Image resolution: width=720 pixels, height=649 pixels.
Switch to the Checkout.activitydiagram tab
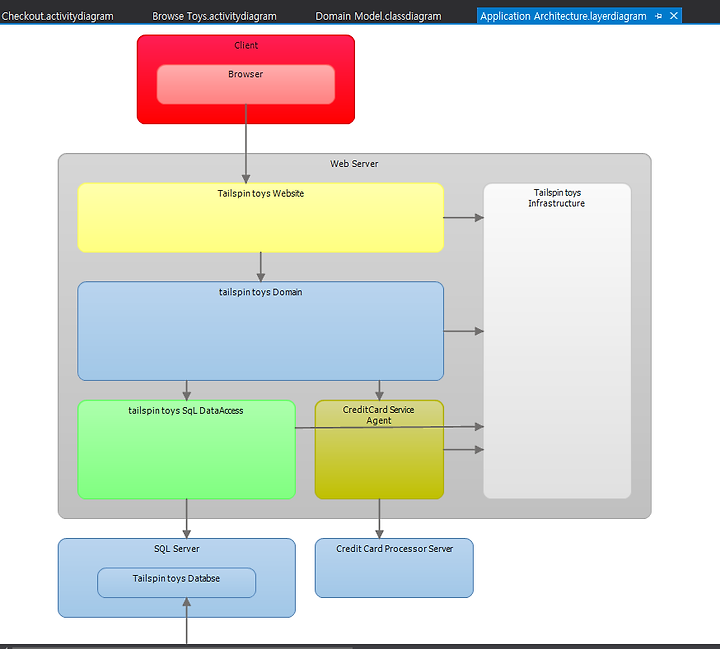pyautogui.click(x=57, y=16)
